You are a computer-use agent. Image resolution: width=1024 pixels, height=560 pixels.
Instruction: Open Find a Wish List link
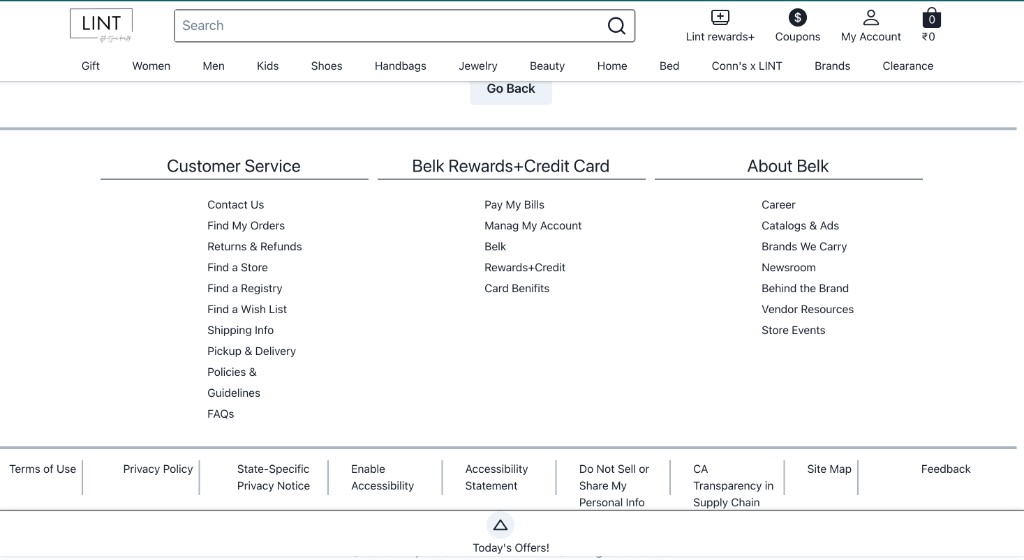pos(247,309)
